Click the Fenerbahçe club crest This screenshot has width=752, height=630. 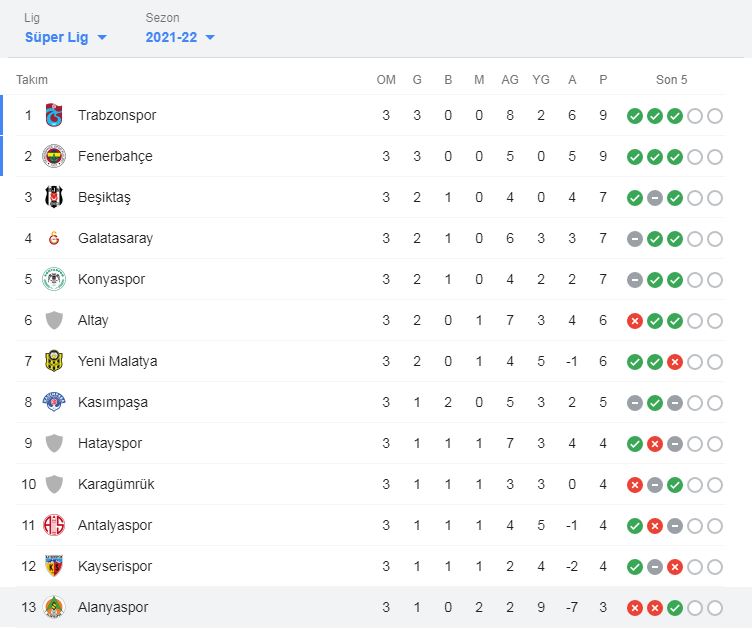pos(54,156)
